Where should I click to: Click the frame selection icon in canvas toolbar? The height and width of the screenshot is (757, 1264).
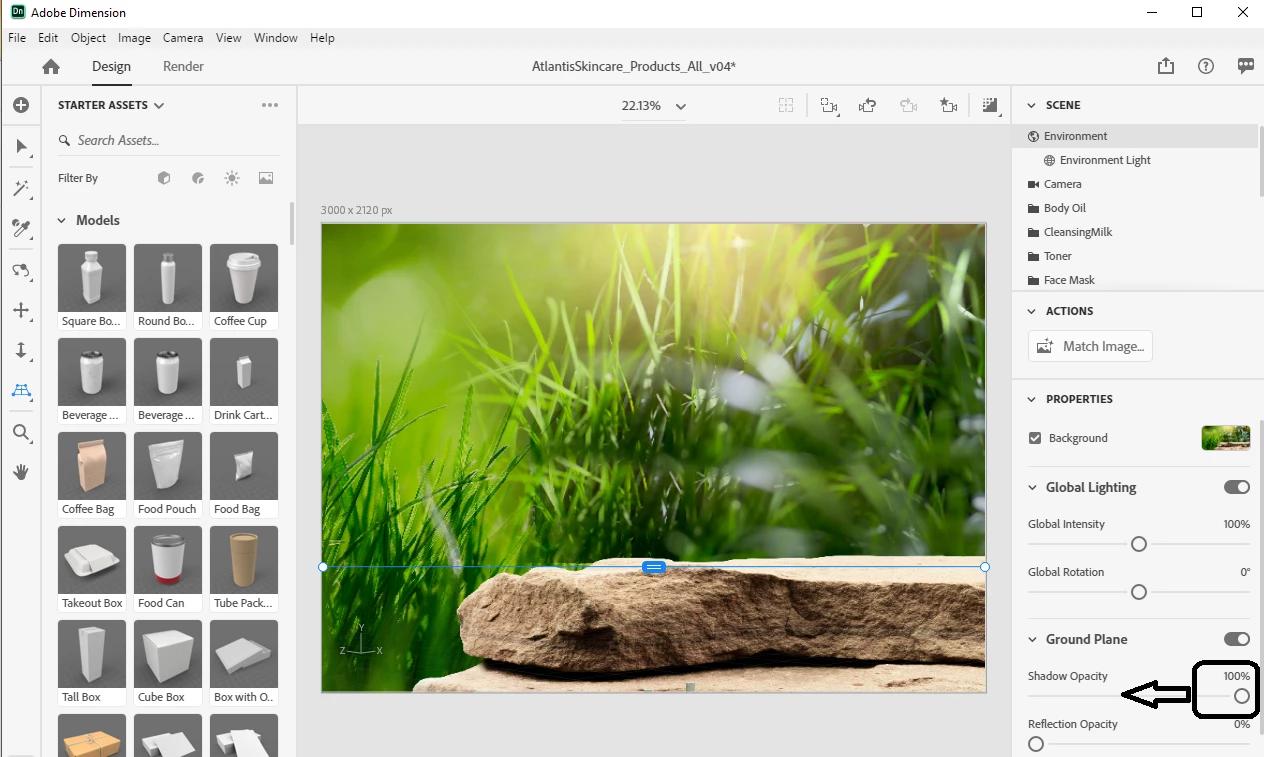click(787, 105)
